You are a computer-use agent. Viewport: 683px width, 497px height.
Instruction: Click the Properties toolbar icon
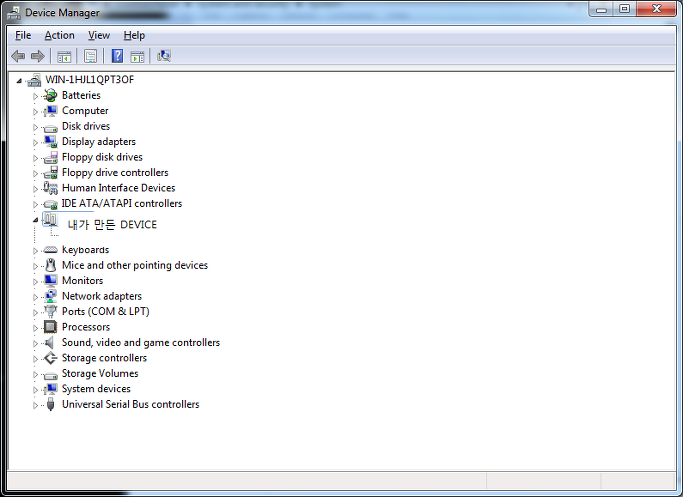91,56
